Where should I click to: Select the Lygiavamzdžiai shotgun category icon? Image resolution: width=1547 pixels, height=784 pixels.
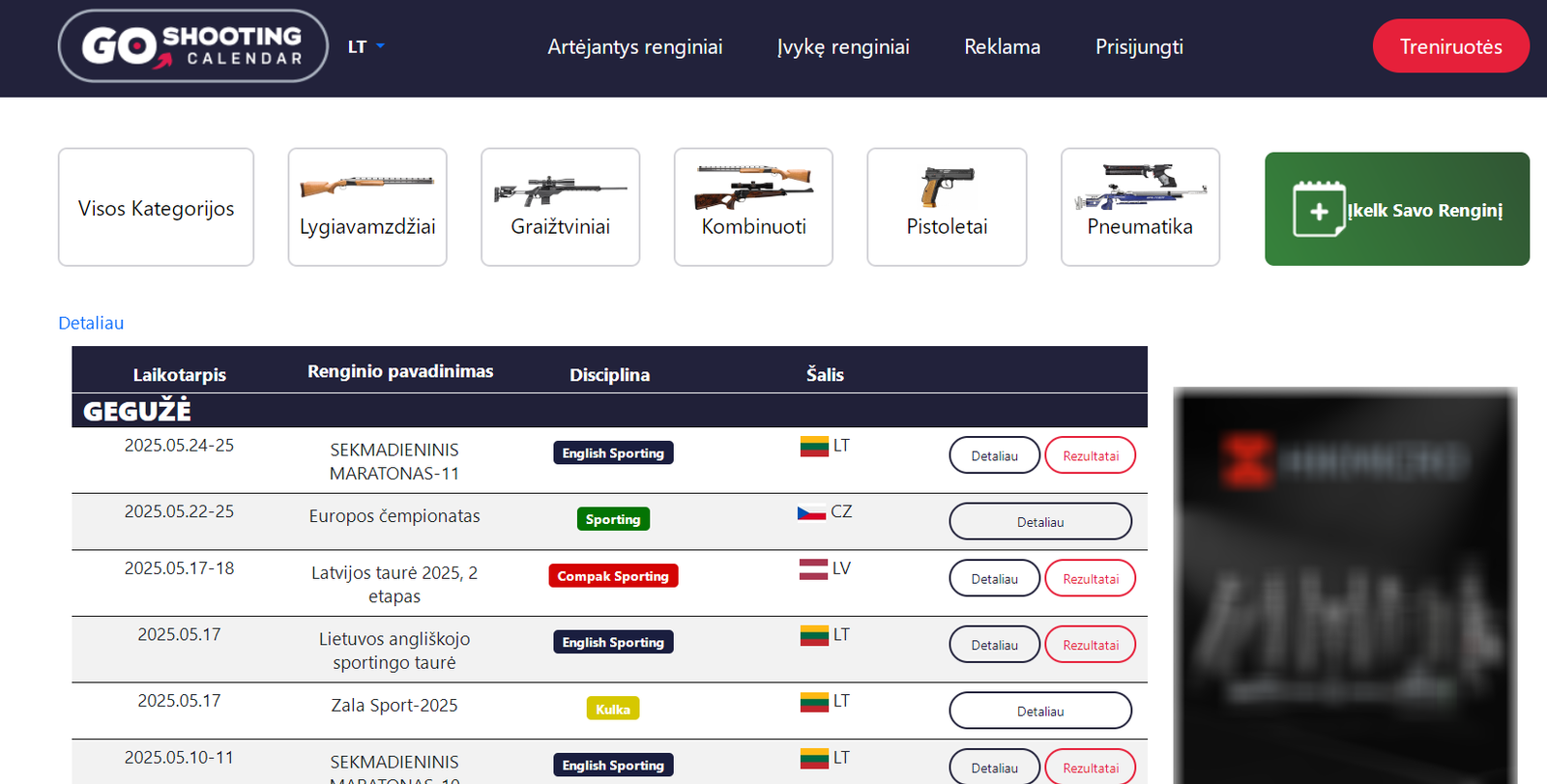[367, 186]
